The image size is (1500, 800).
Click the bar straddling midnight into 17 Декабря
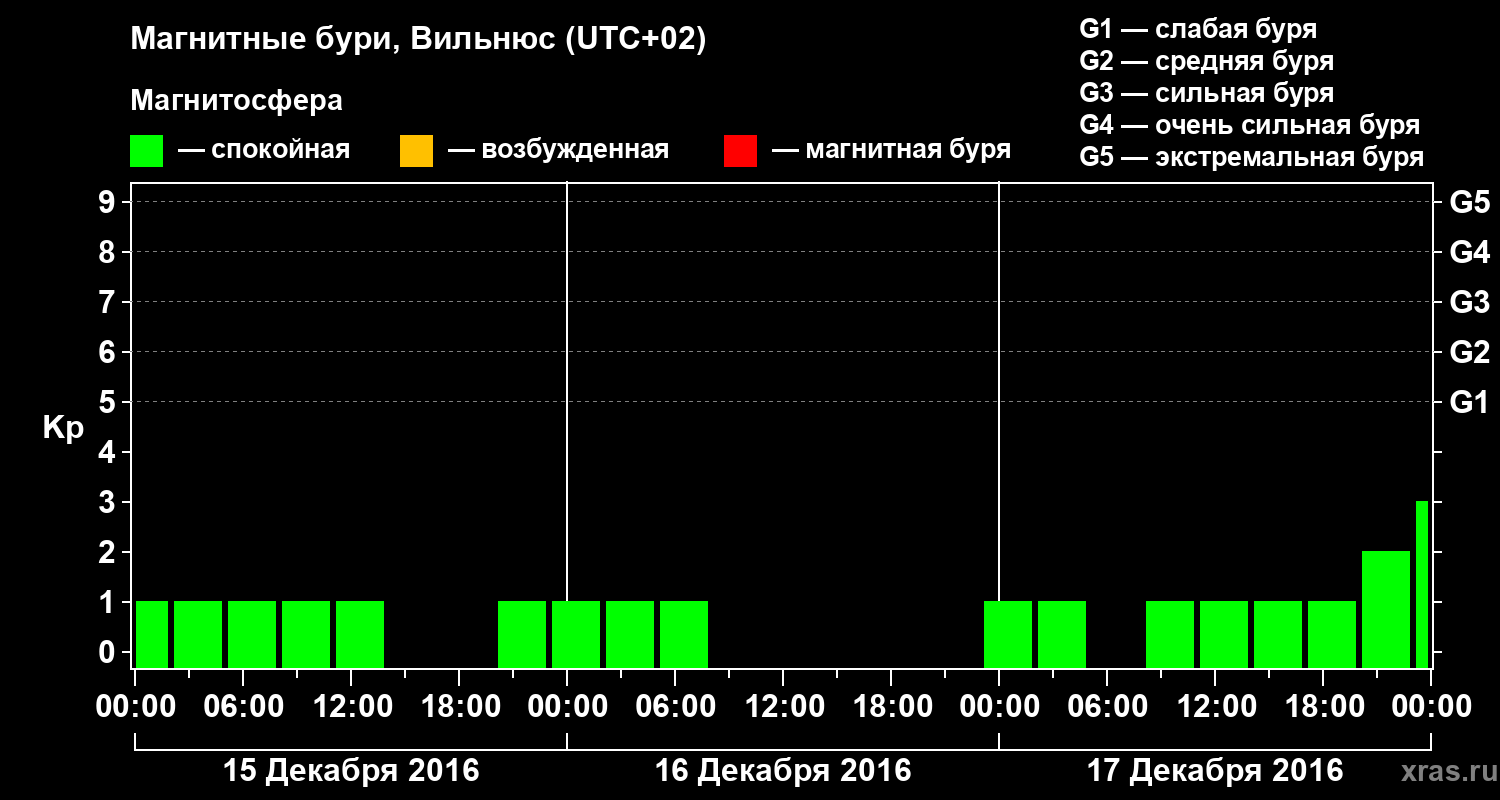tap(1008, 634)
